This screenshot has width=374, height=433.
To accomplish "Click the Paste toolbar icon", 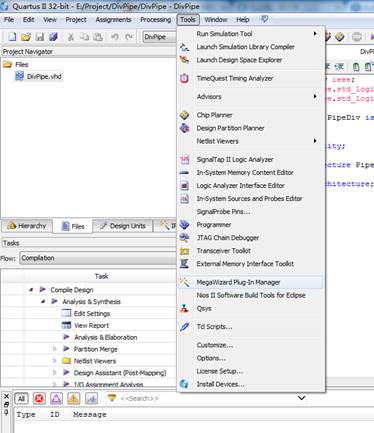I will (98, 37).
